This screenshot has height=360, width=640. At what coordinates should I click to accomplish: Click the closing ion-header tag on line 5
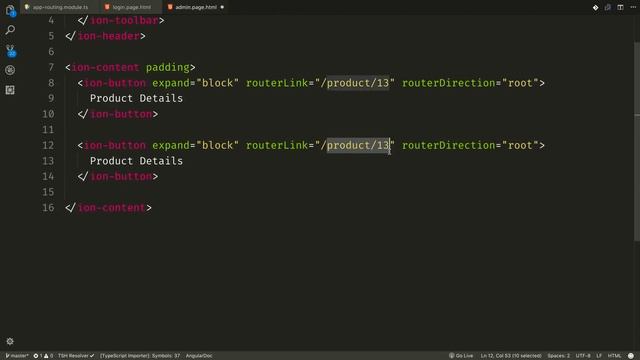coord(105,36)
